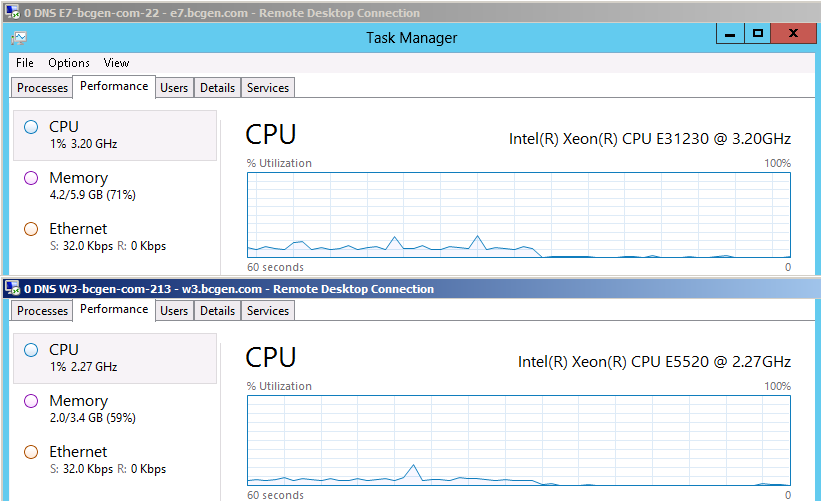Open Services tab in top window
Screen dimensions: 821x501
[268, 88]
